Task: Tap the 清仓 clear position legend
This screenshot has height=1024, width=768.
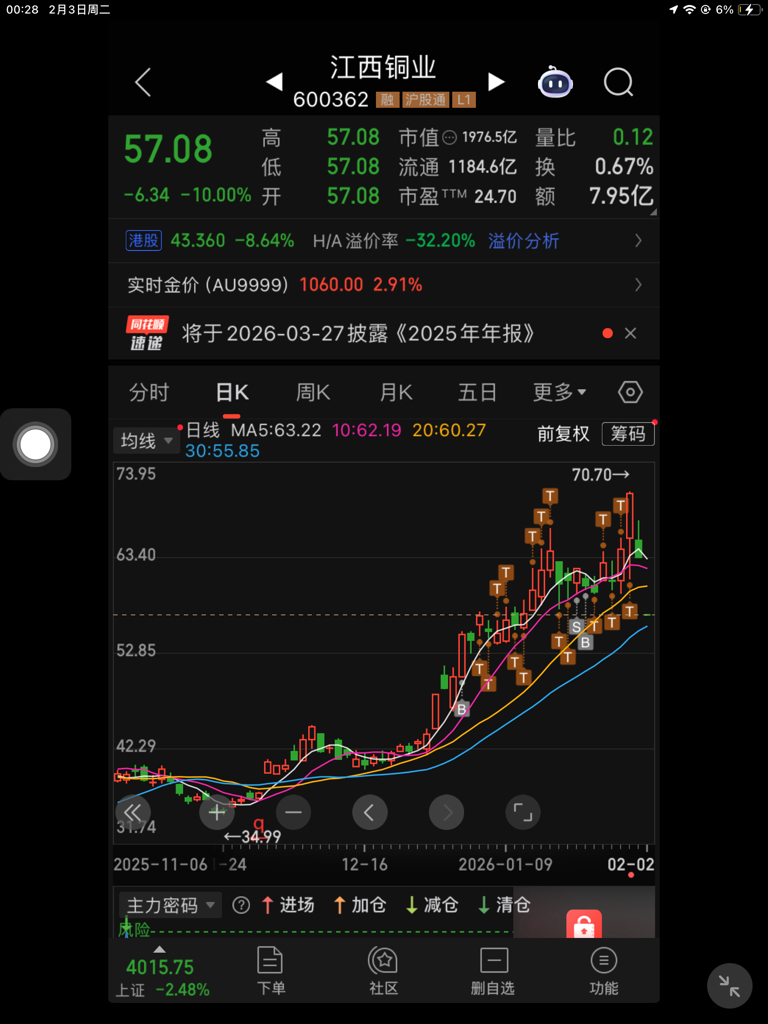Action: [504, 905]
